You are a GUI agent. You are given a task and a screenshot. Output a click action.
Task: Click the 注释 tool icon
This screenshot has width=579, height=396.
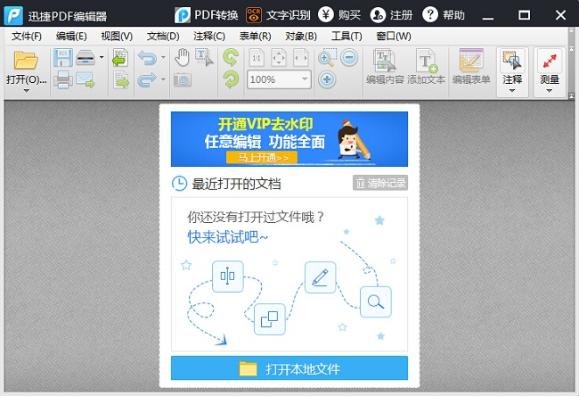click(x=512, y=61)
